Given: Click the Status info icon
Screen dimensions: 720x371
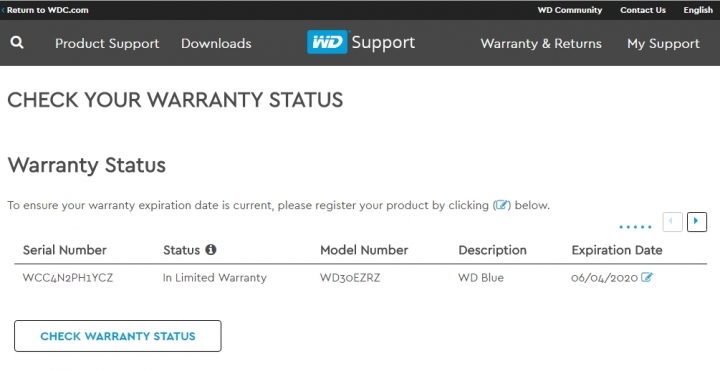Looking at the screenshot, I should click(211, 250).
